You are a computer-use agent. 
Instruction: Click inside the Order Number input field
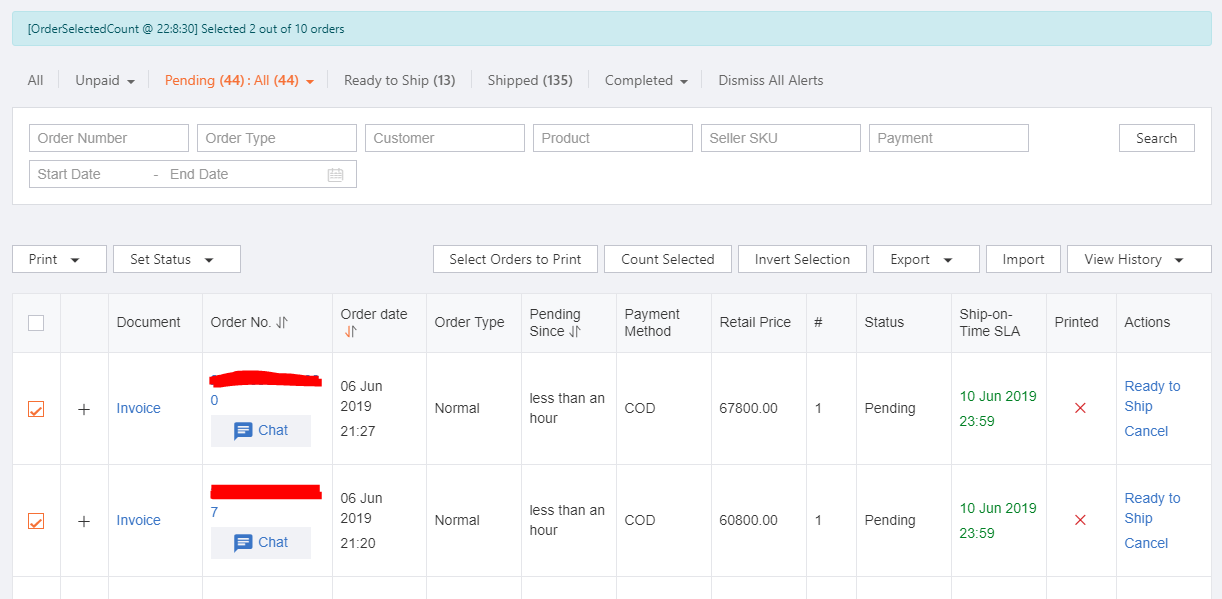click(x=108, y=137)
